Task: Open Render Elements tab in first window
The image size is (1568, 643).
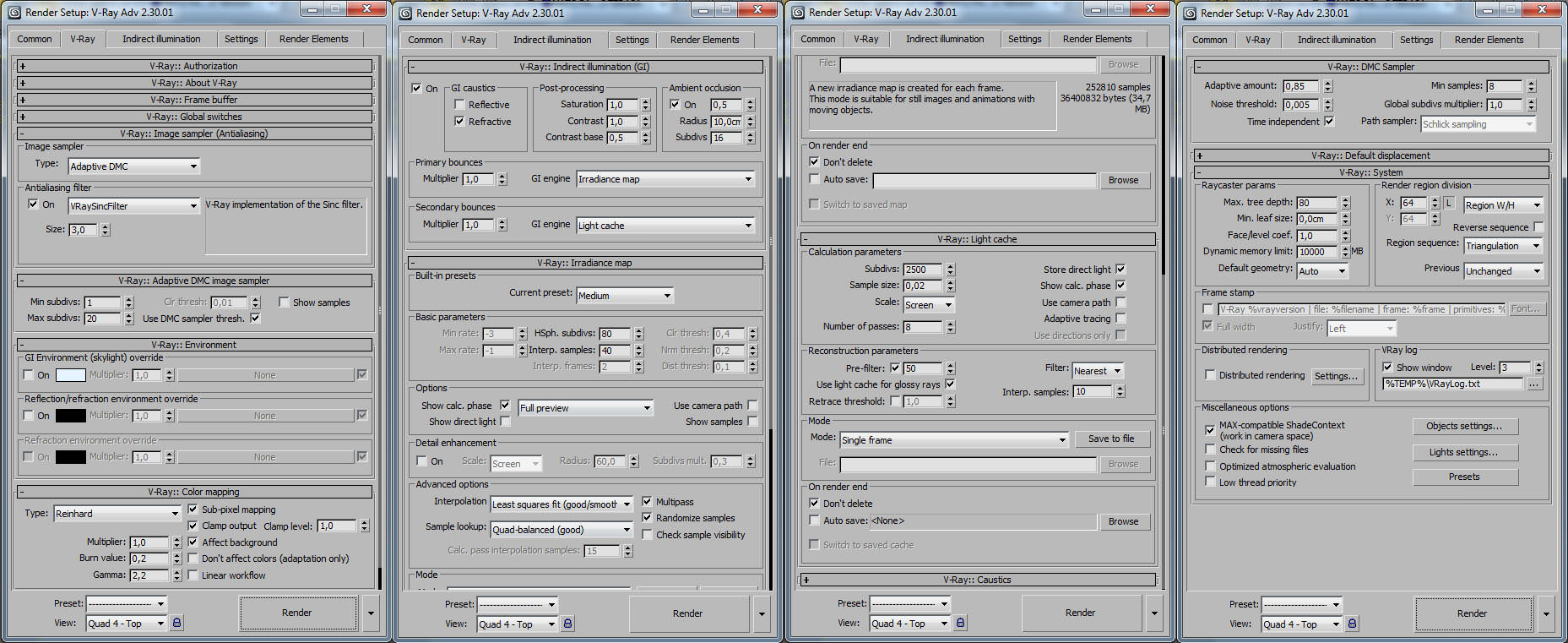Action: (x=313, y=39)
